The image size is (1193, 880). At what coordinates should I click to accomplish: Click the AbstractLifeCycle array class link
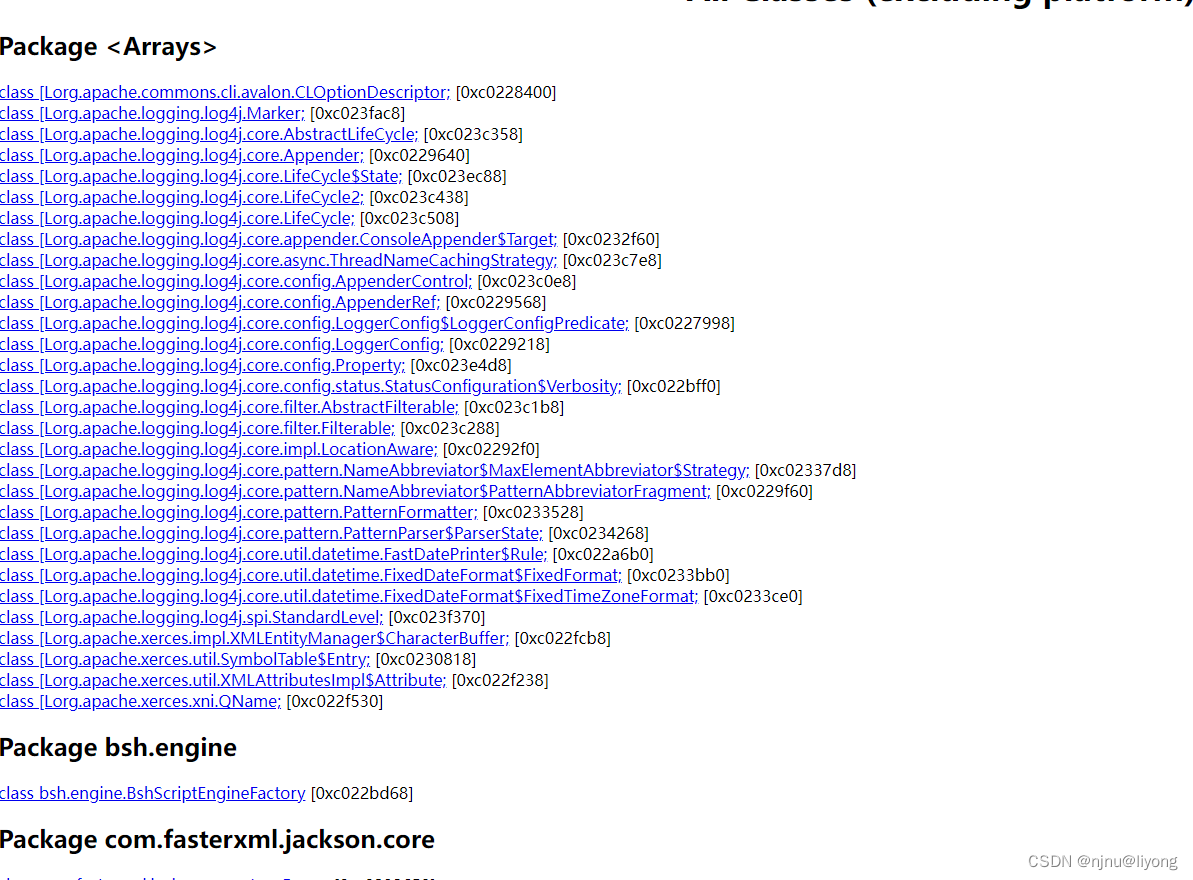(209, 135)
